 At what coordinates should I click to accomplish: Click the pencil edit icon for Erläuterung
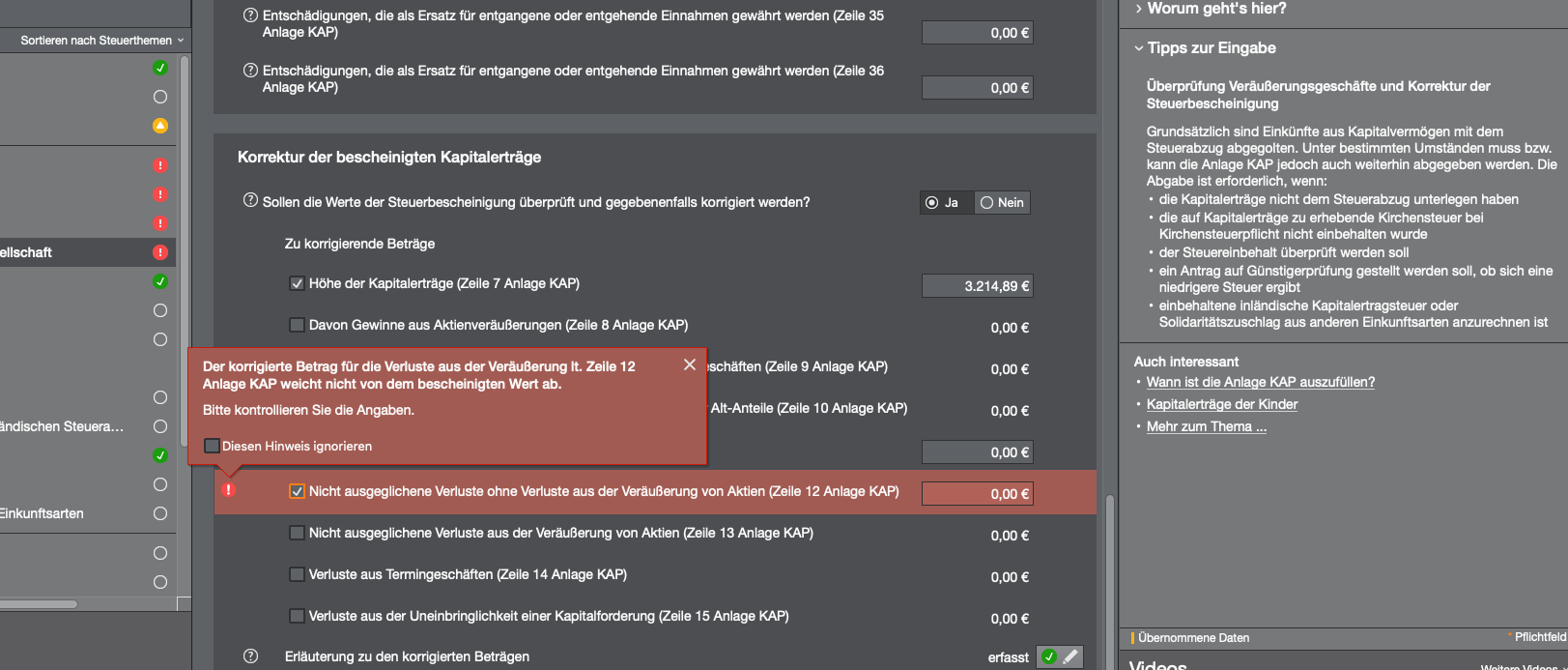tap(1070, 657)
